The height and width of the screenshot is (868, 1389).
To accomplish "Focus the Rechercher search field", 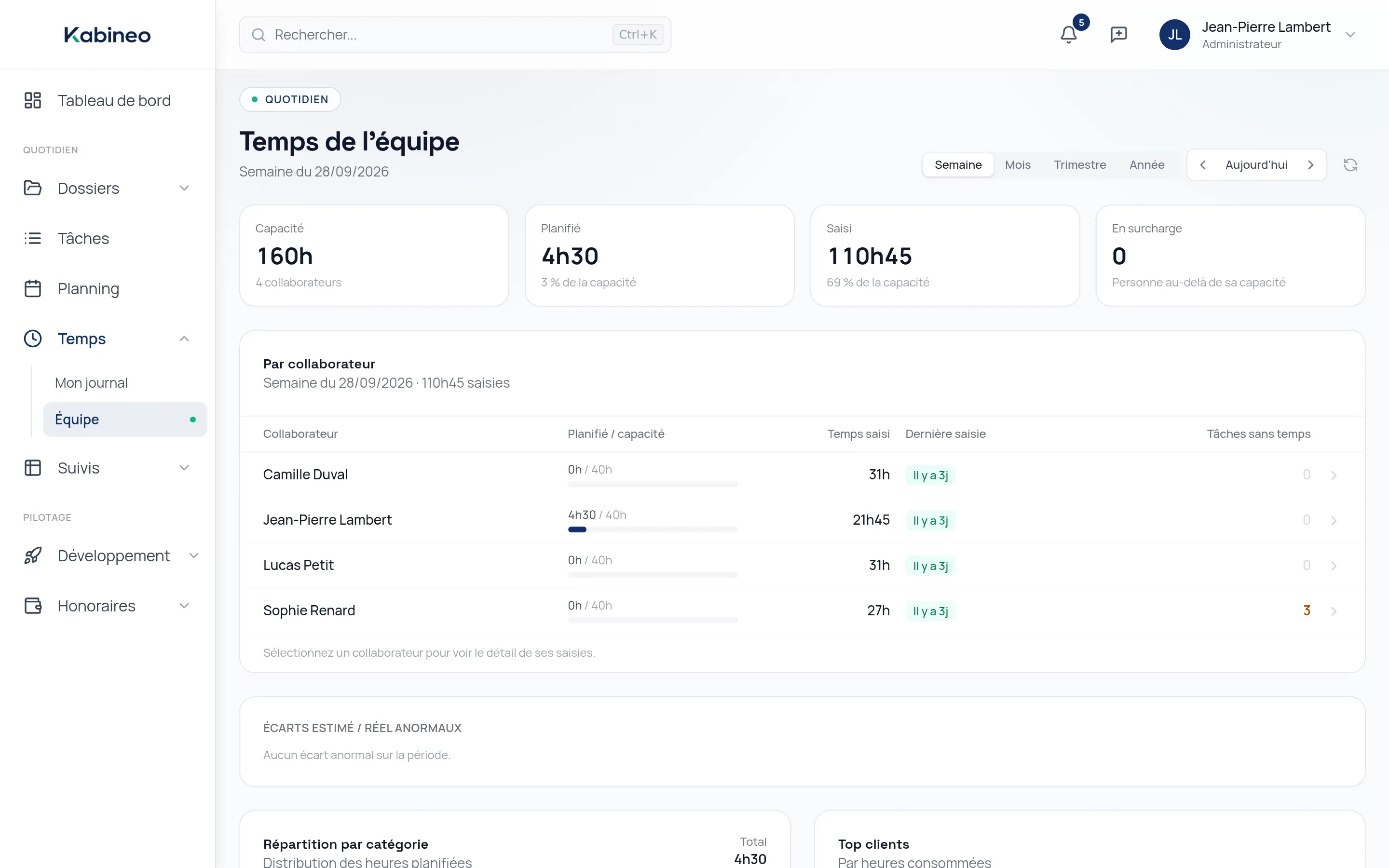I will click(x=455, y=35).
